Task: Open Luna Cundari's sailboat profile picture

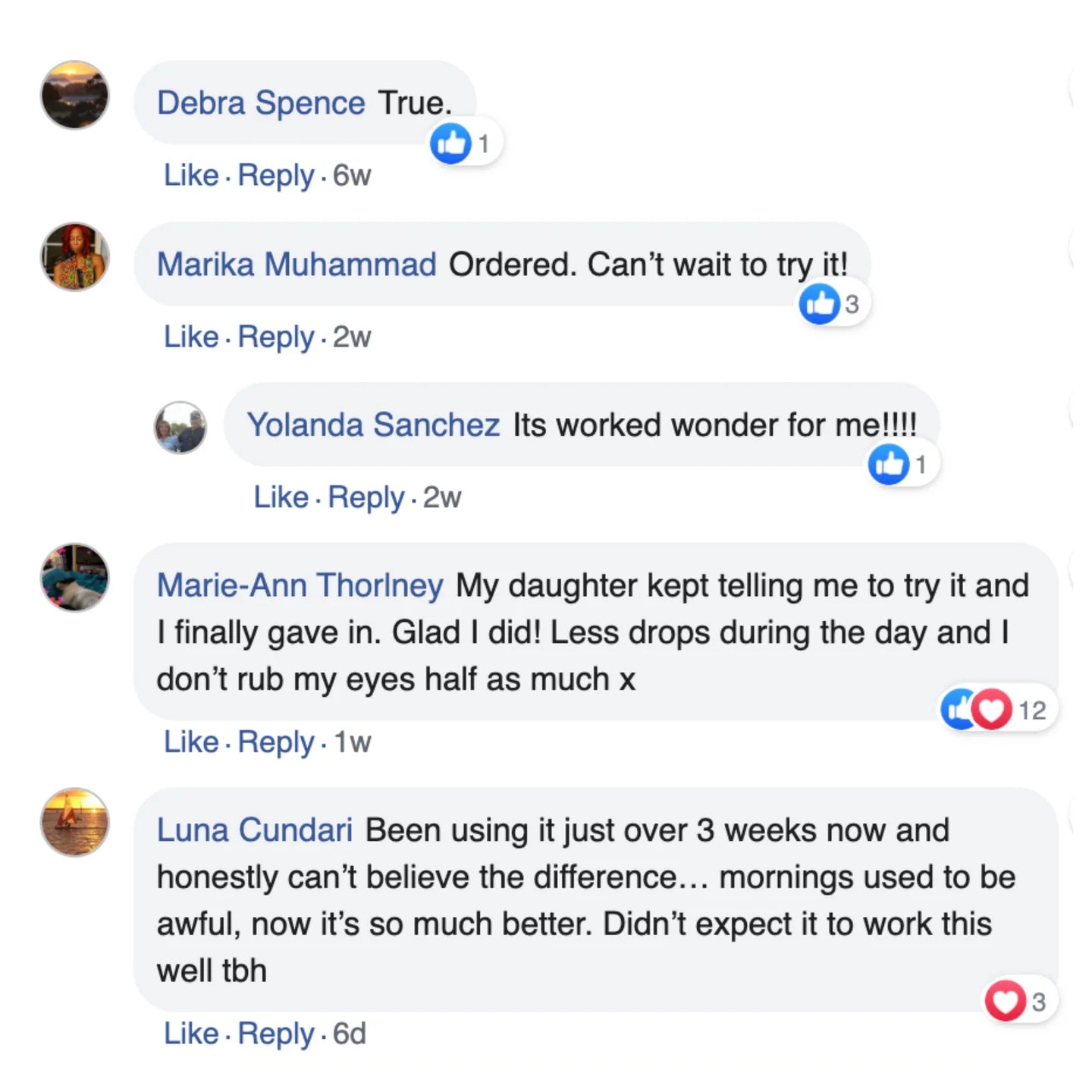Action: (x=74, y=822)
